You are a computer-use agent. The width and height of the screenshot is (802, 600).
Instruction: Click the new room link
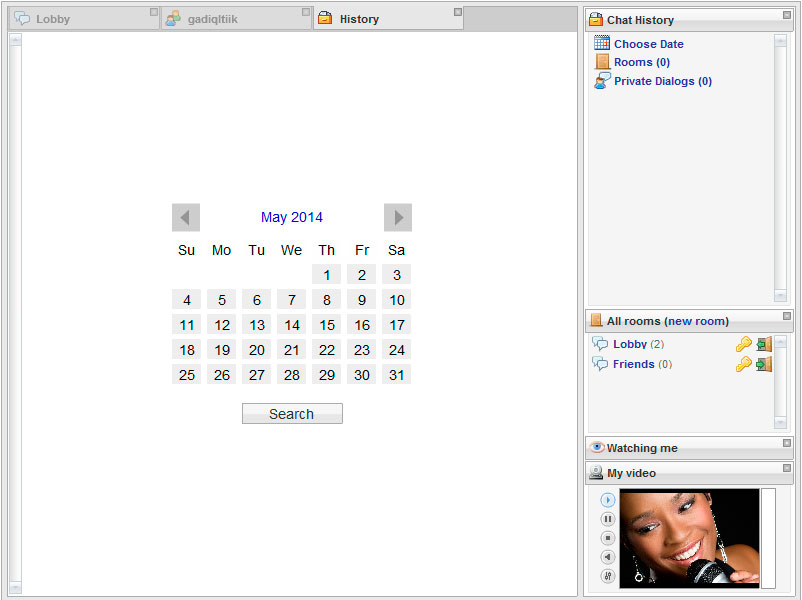[x=696, y=321]
